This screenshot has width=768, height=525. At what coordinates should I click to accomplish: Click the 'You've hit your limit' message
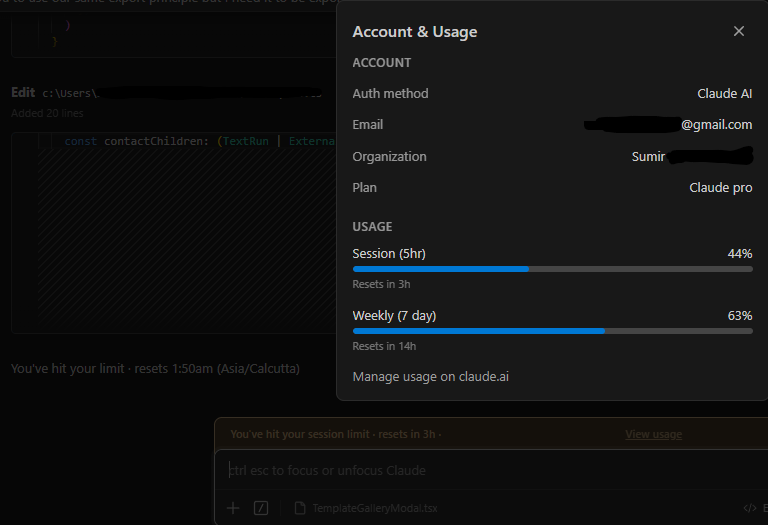[155, 368]
